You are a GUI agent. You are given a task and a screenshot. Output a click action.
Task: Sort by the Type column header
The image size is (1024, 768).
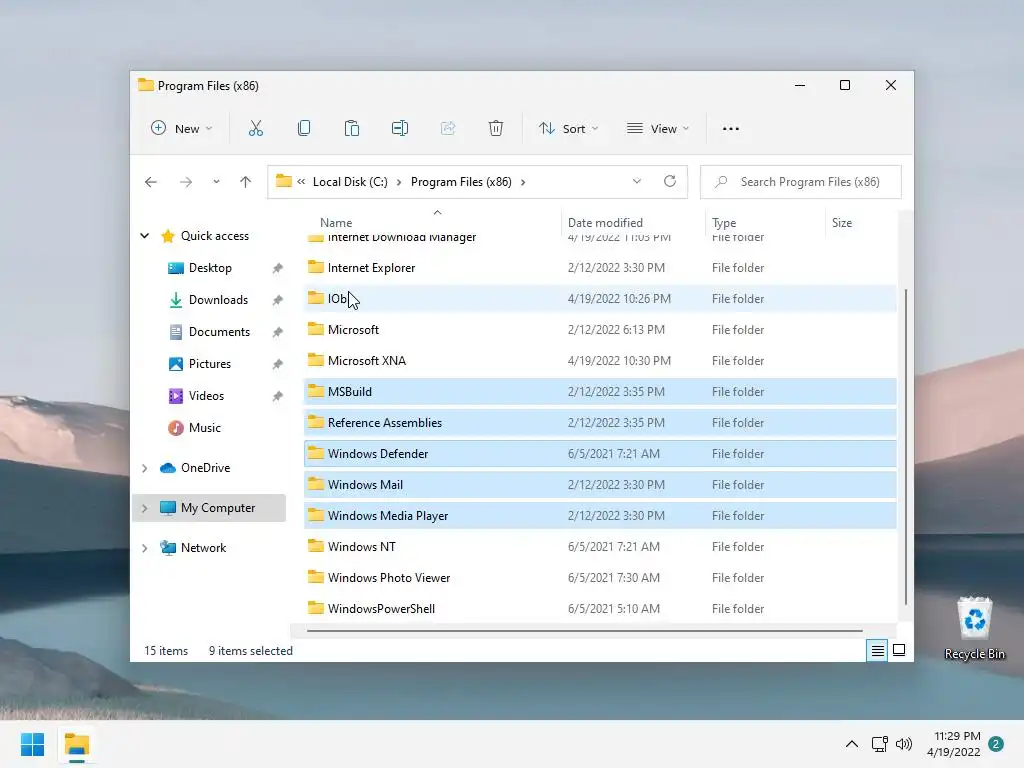(724, 223)
